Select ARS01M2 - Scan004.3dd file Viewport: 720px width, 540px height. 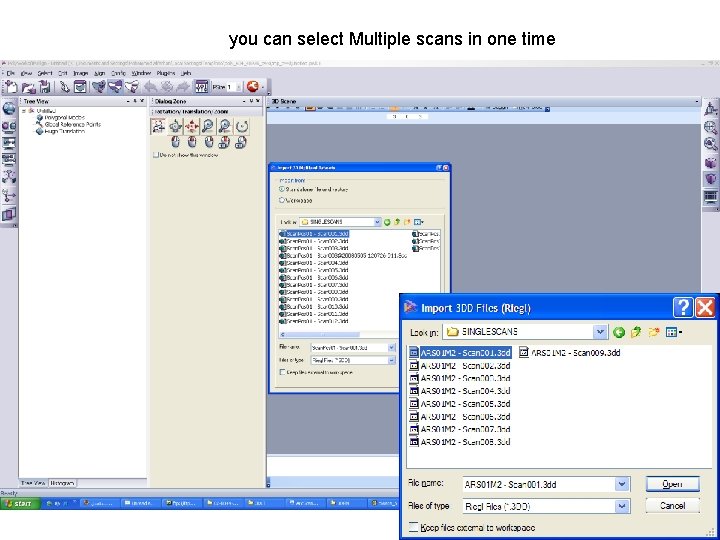[x=460, y=391]
